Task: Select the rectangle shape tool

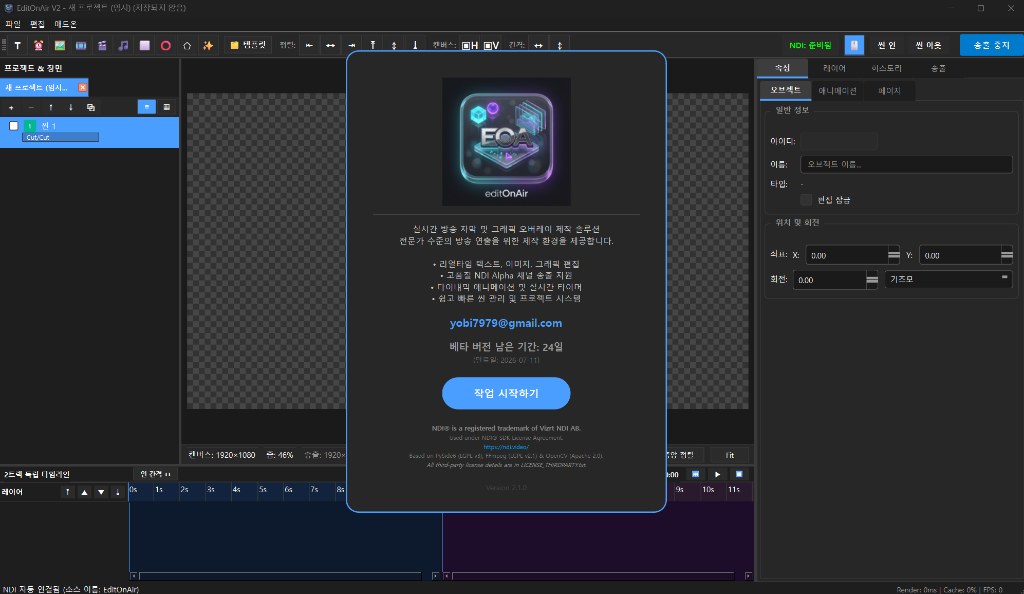Action: point(144,46)
